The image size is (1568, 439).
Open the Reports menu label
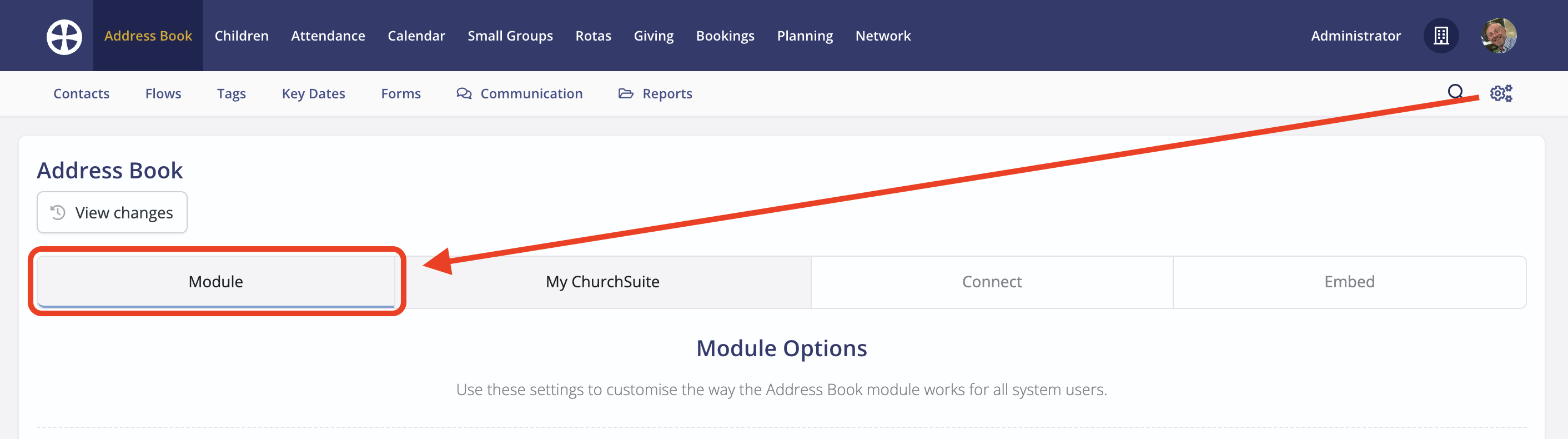pos(667,94)
